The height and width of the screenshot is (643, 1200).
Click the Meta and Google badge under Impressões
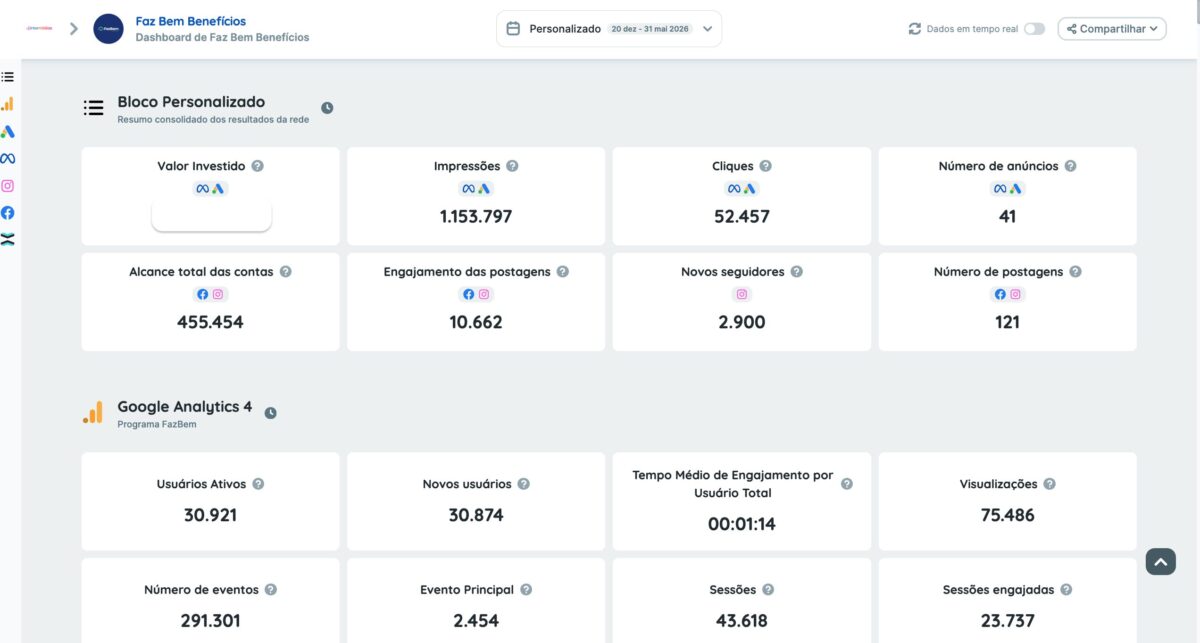point(476,188)
